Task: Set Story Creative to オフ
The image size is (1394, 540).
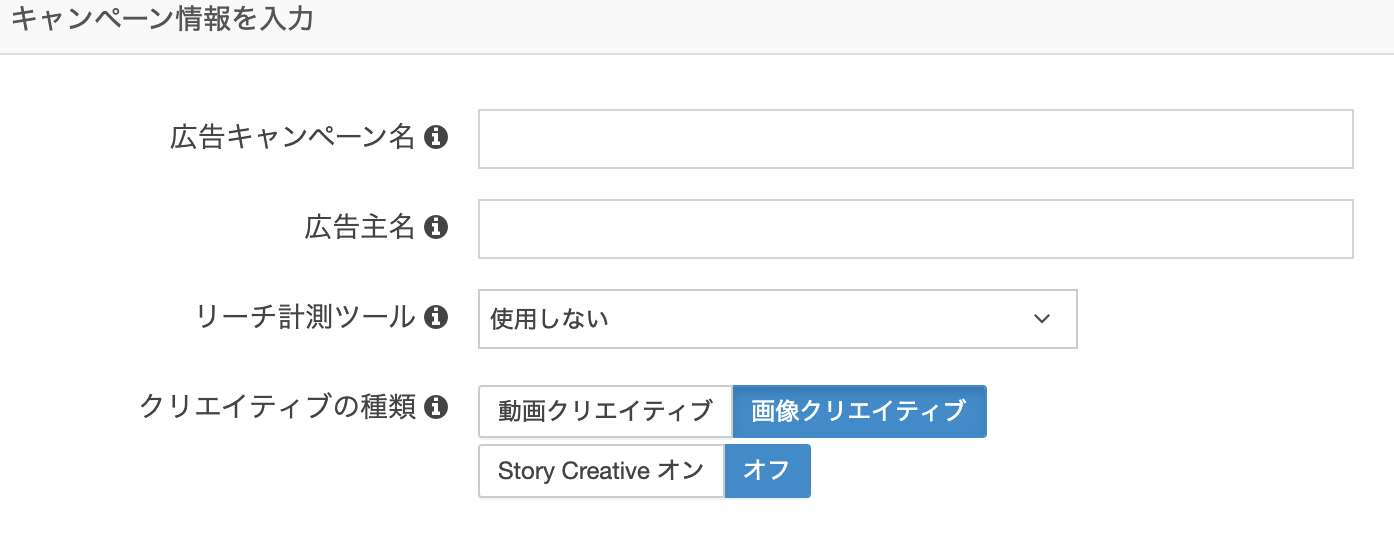Action: (767, 471)
